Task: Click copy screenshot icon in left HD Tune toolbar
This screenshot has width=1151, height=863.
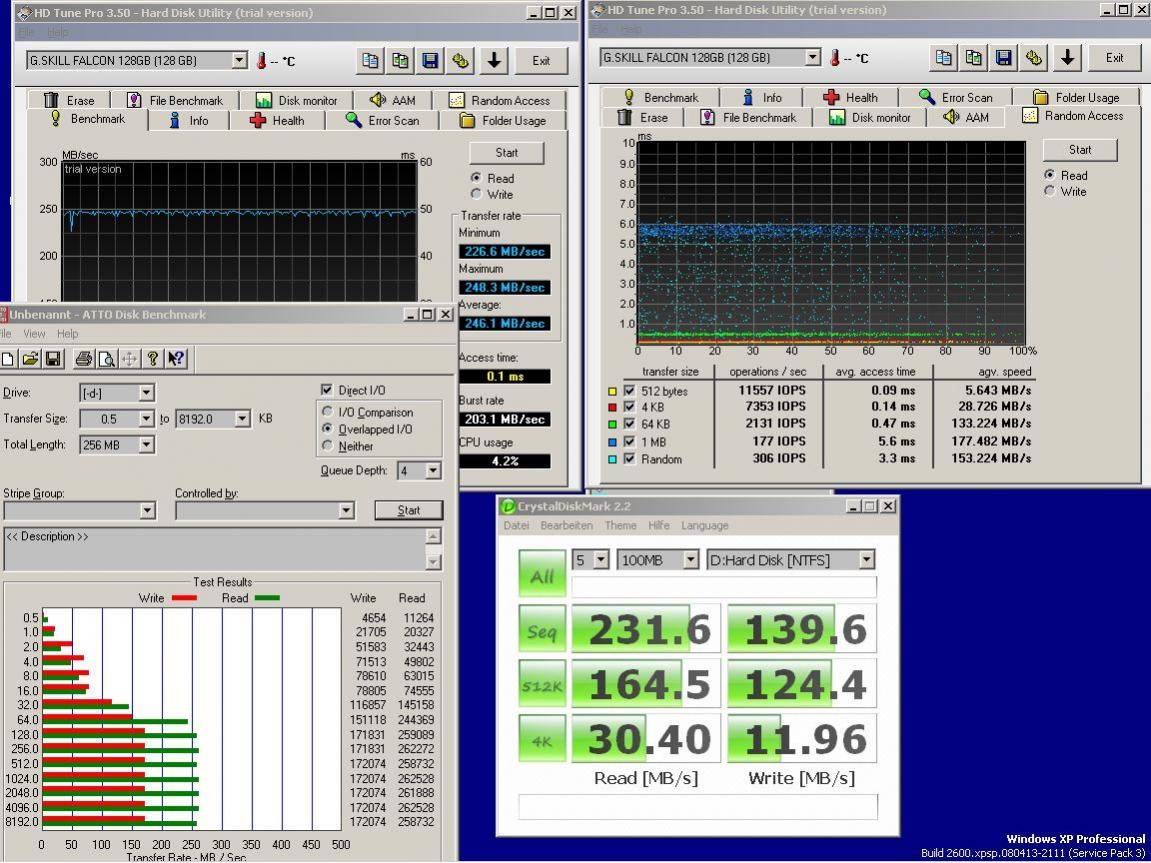Action: (x=401, y=61)
